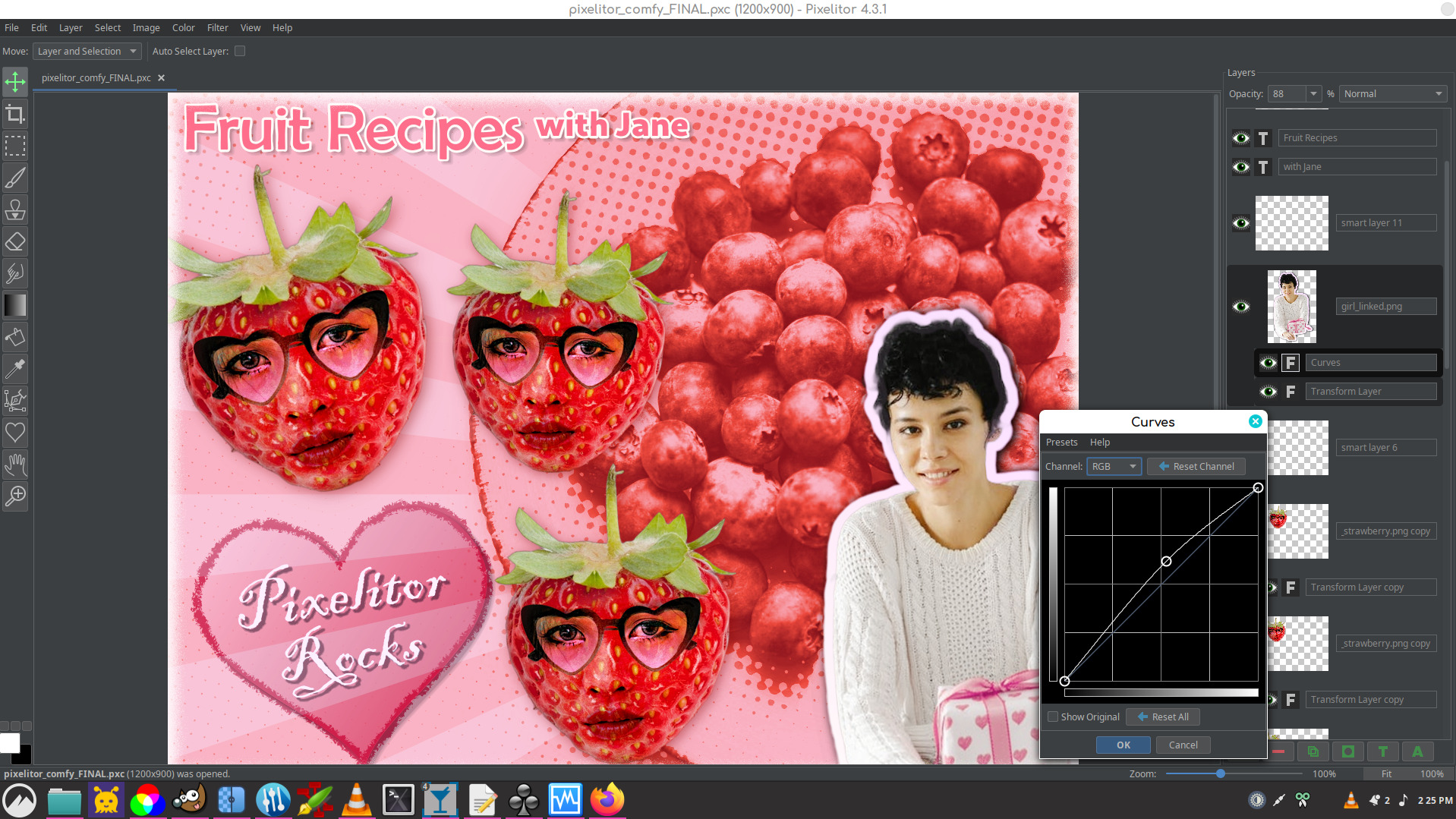Hide the Fruit Recipes text layer
Screen dimensions: 1456x819
1241,138
